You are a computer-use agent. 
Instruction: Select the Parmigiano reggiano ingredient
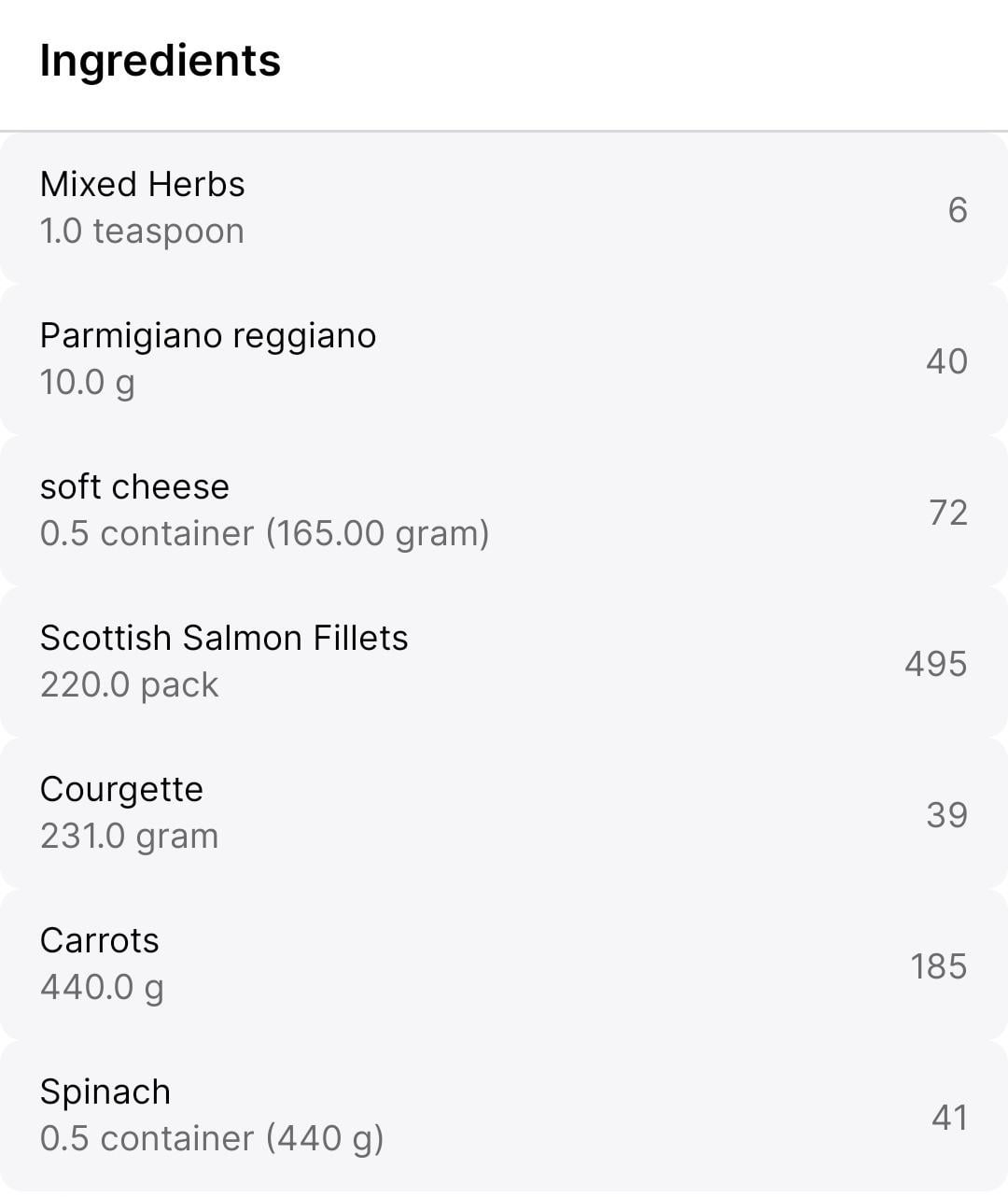point(504,359)
